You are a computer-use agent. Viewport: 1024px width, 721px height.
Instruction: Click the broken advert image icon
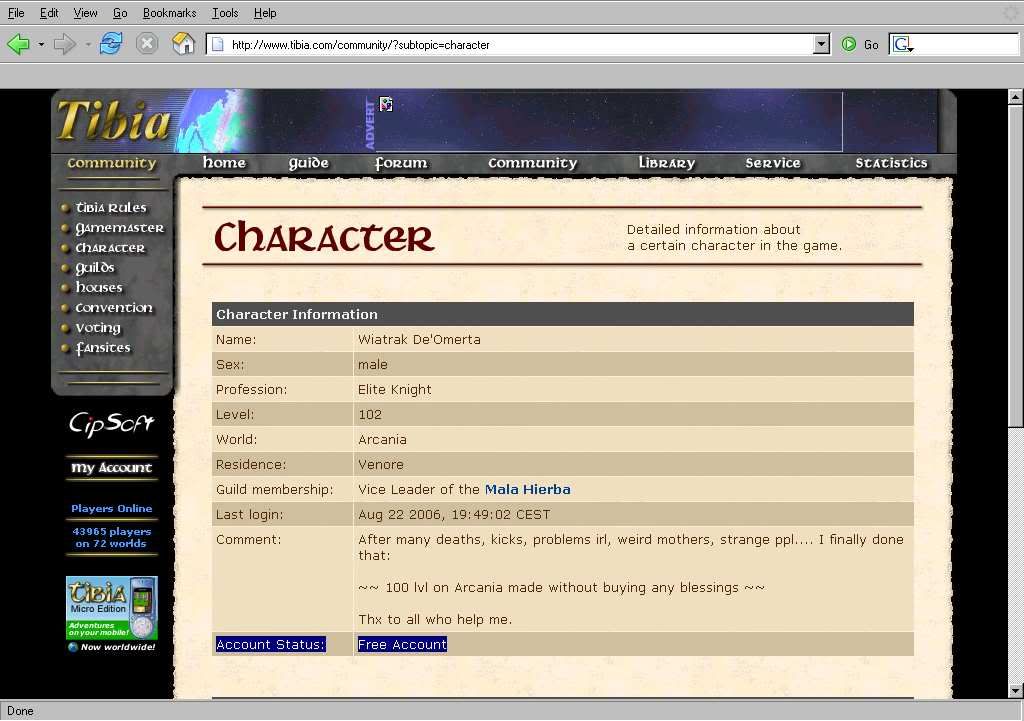(386, 104)
